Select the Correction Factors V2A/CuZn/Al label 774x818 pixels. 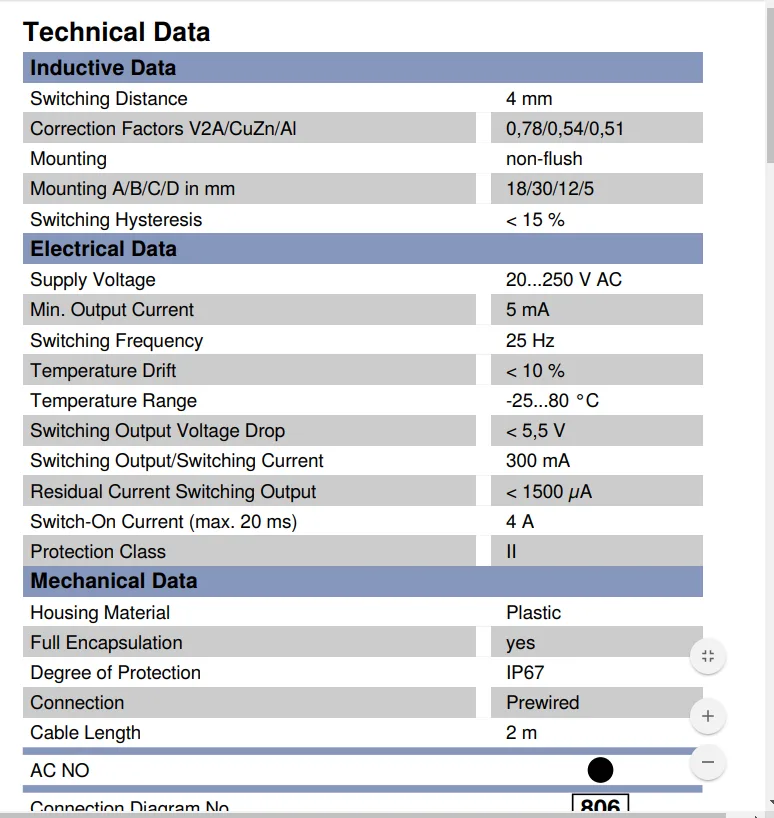pos(163,129)
